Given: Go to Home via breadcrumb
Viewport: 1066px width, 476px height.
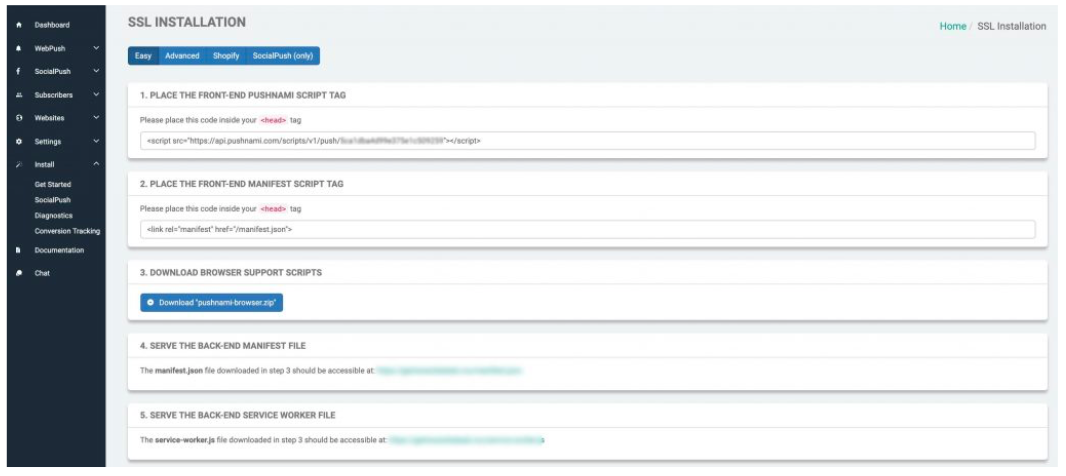Looking at the screenshot, I should [952, 27].
